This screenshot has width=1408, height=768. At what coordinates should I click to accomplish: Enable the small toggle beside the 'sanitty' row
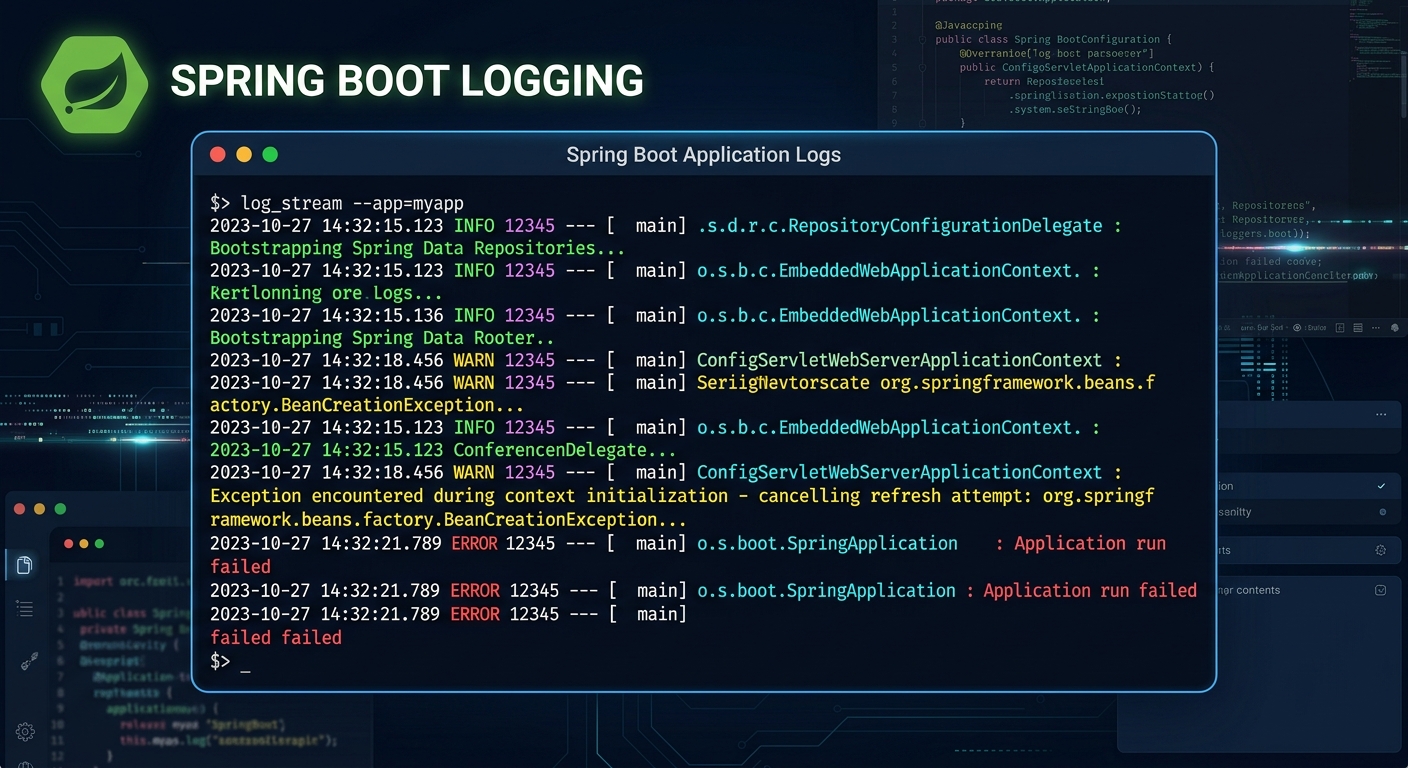[1384, 512]
